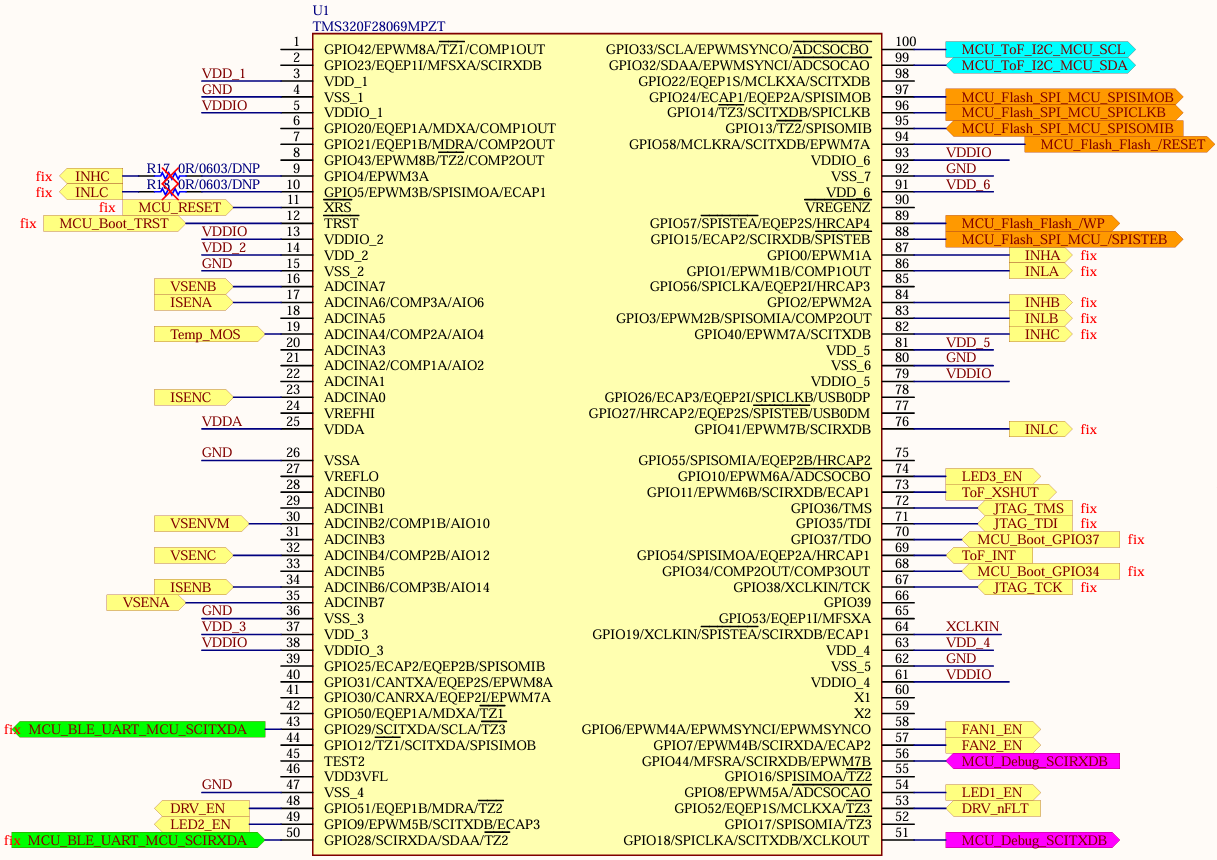Click the VDDA net label
1217x860 pixels.
pos(222,421)
